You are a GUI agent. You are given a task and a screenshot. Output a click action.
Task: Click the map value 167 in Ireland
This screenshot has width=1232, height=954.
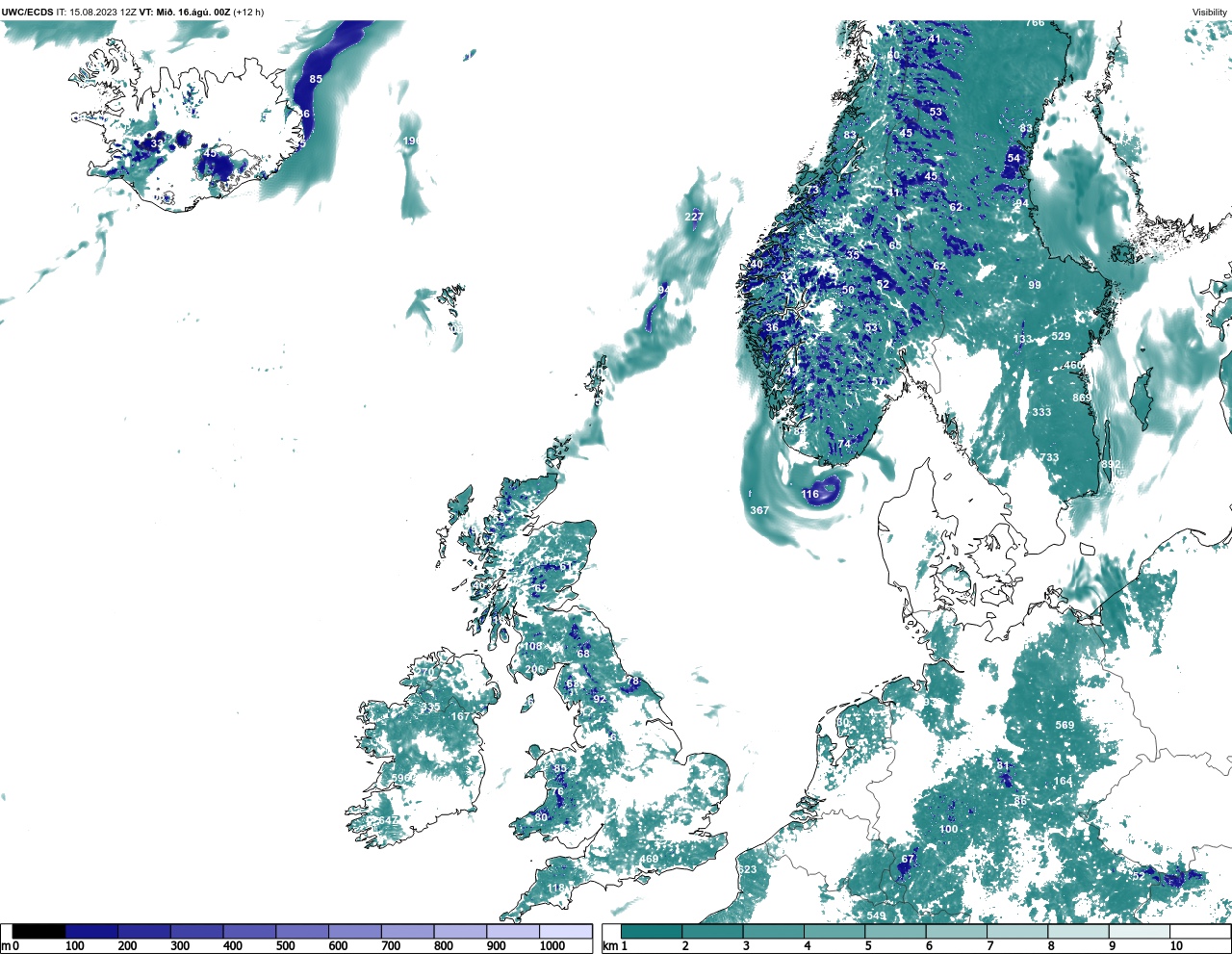click(461, 716)
